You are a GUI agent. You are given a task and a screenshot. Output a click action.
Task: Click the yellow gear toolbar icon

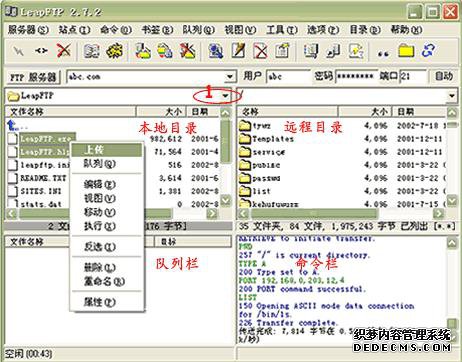(114, 51)
